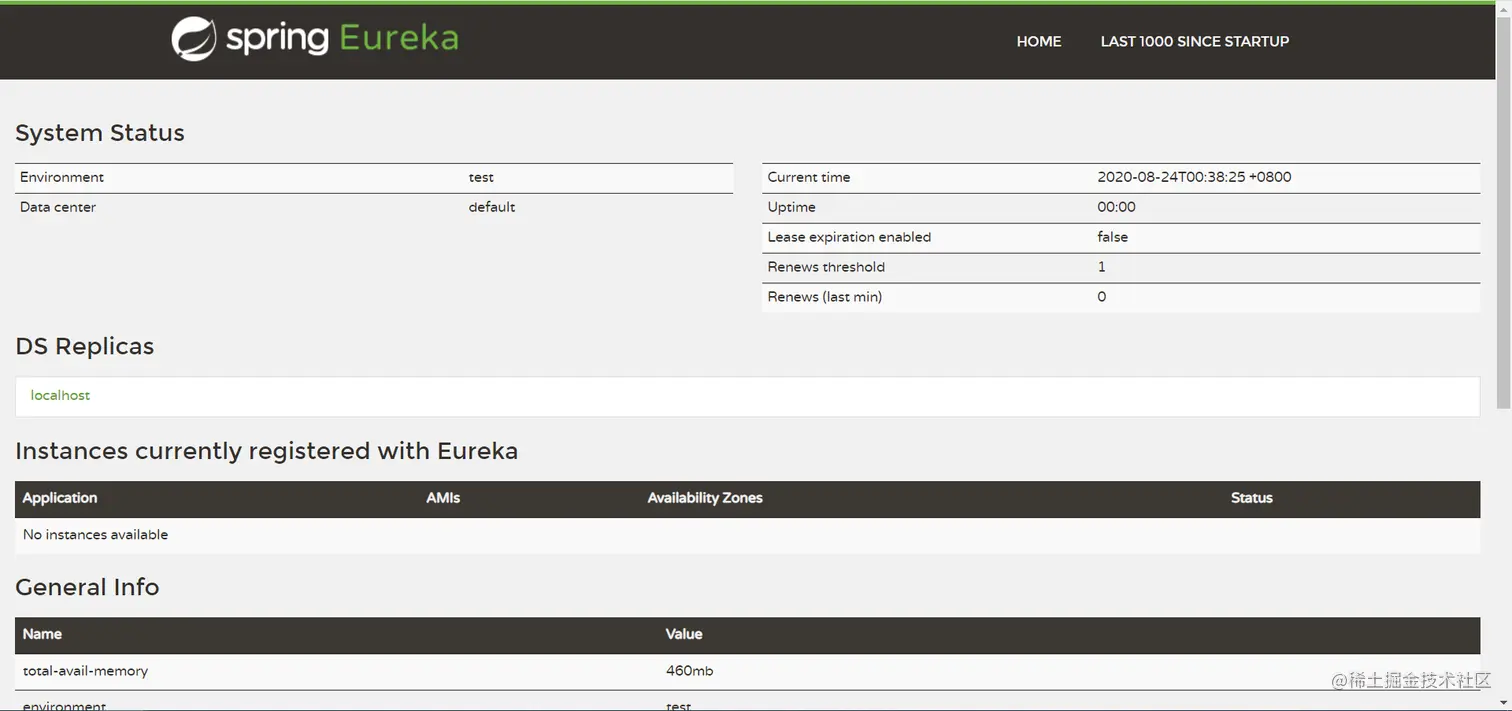Screen dimensions: 1512x711
Task: Select the General Info heading
Action: click(87, 587)
